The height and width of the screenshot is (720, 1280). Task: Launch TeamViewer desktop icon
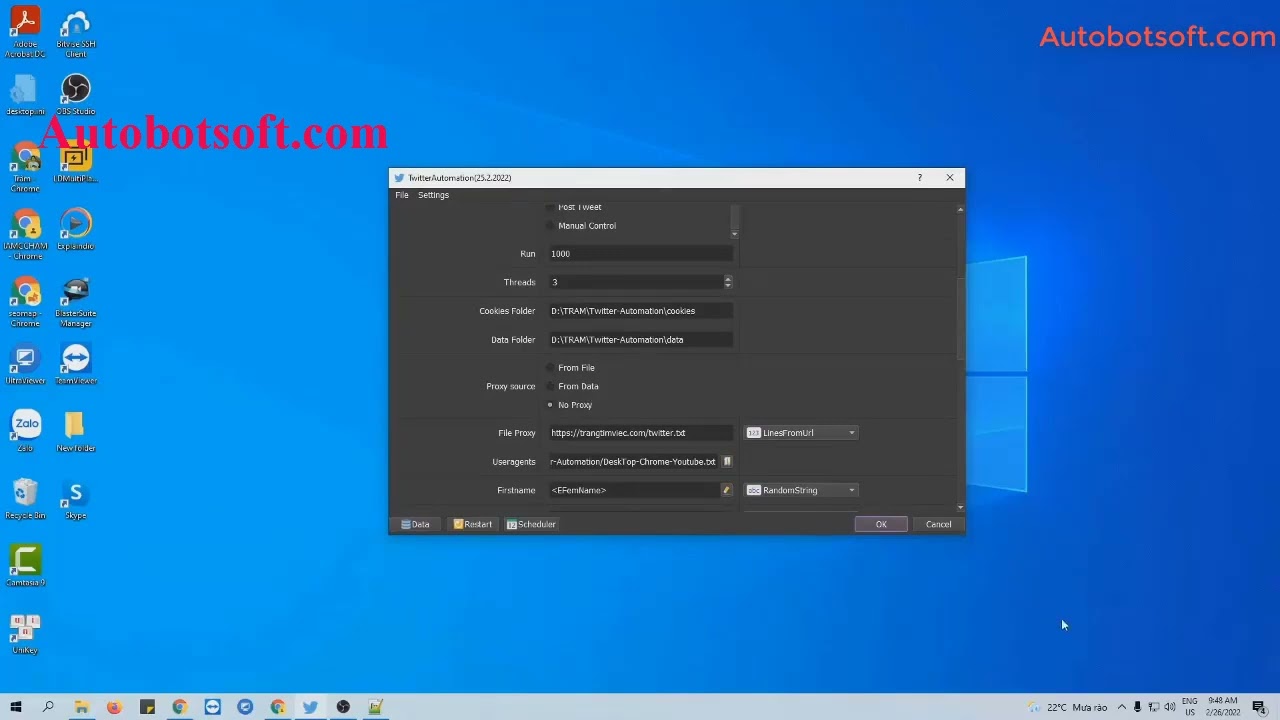point(76,364)
